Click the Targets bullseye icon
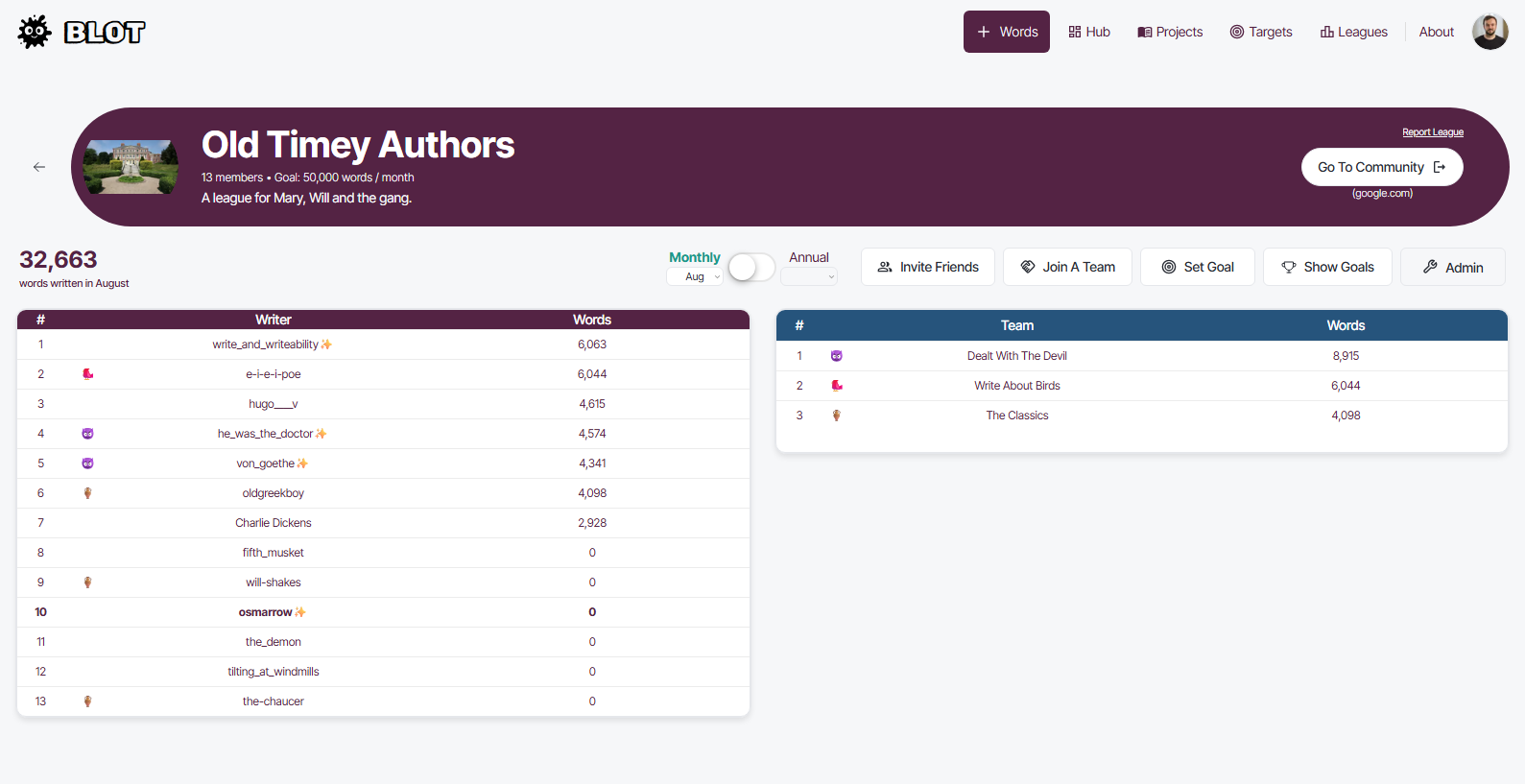The height and width of the screenshot is (784, 1525). click(1237, 32)
